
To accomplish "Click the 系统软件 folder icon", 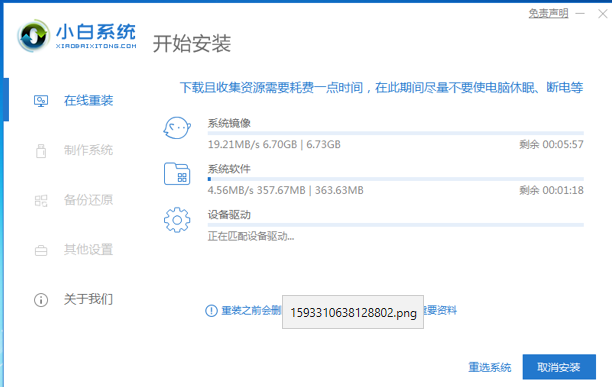I will pos(177,174).
